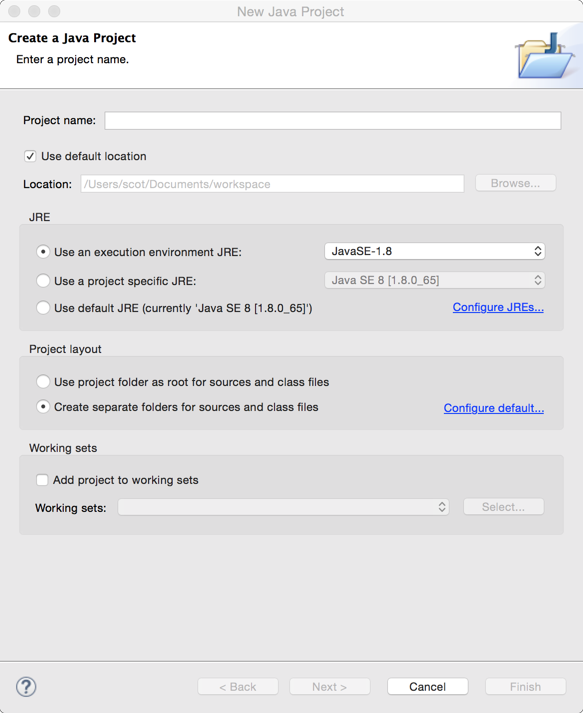The image size is (583, 713).
Task: Follow the Configure default link
Action: (493, 408)
